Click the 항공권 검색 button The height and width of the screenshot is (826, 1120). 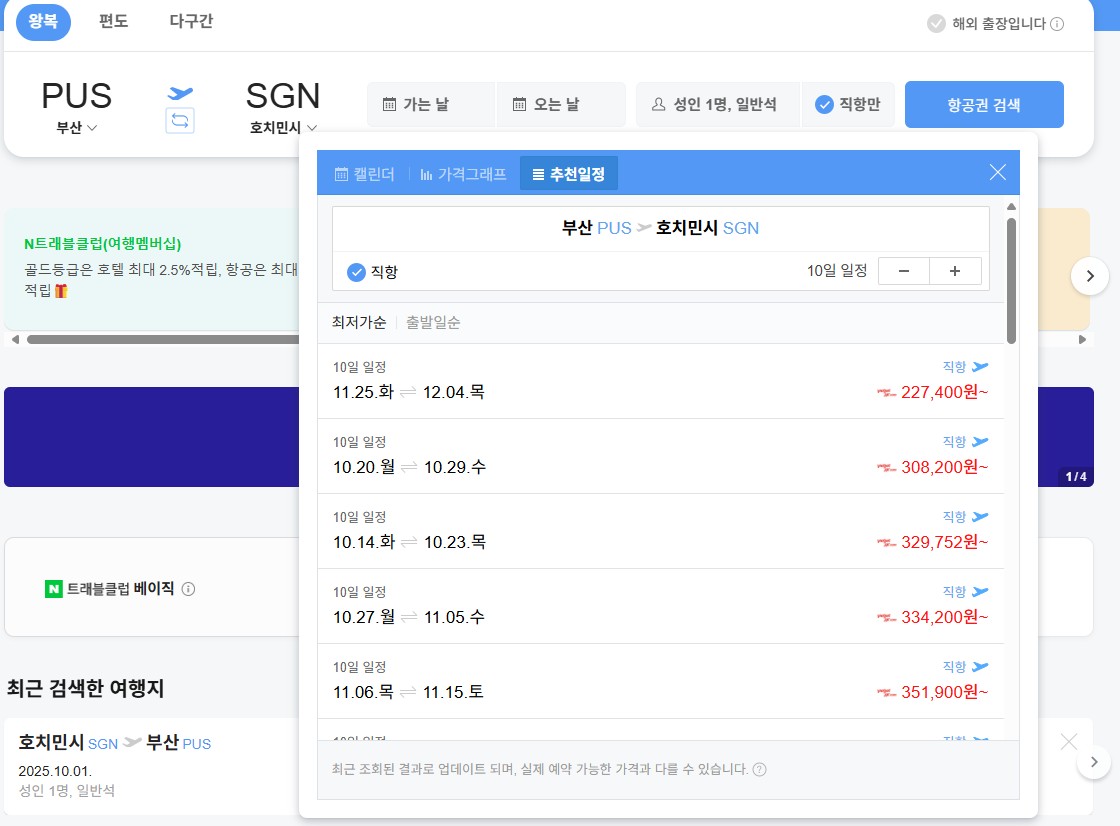tap(983, 104)
